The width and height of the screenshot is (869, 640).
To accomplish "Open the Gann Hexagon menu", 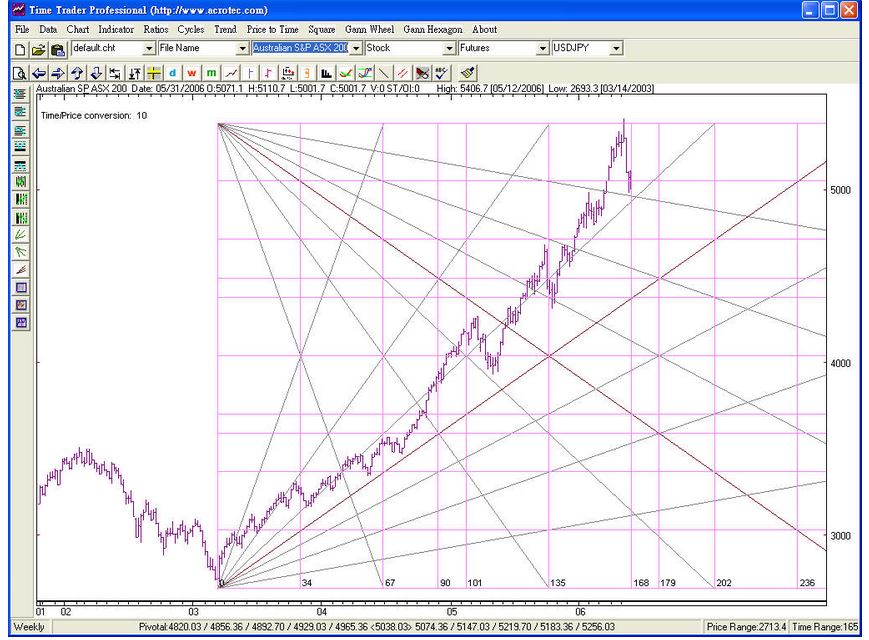I will pyautogui.click(x=433, y=29).
